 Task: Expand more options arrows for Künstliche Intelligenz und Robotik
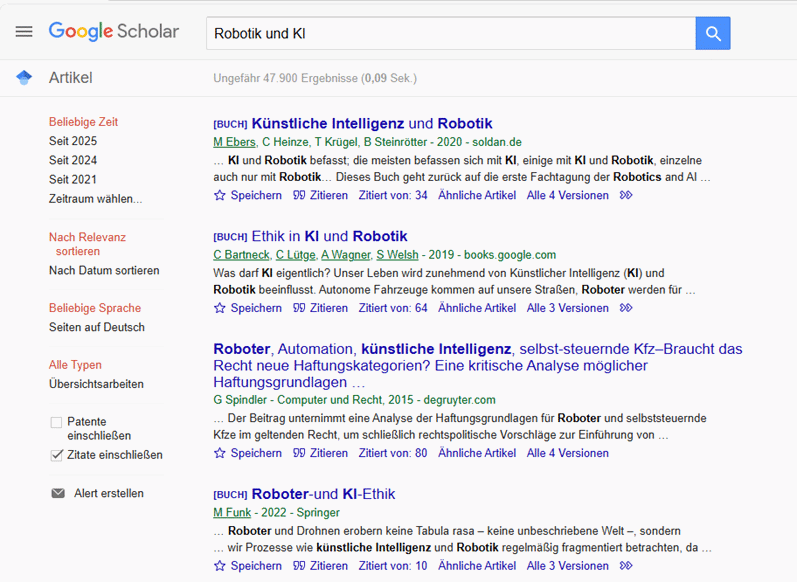(x=626, y=195)
